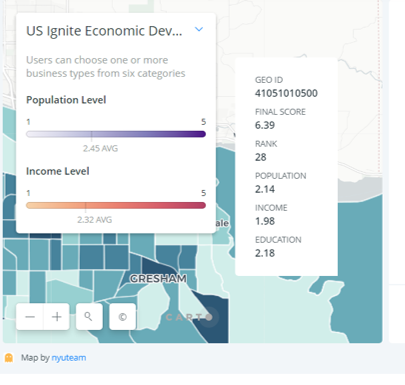Click the RANK value 28
The width and height of the screenshot is (405, 385).
click(260, 157)
